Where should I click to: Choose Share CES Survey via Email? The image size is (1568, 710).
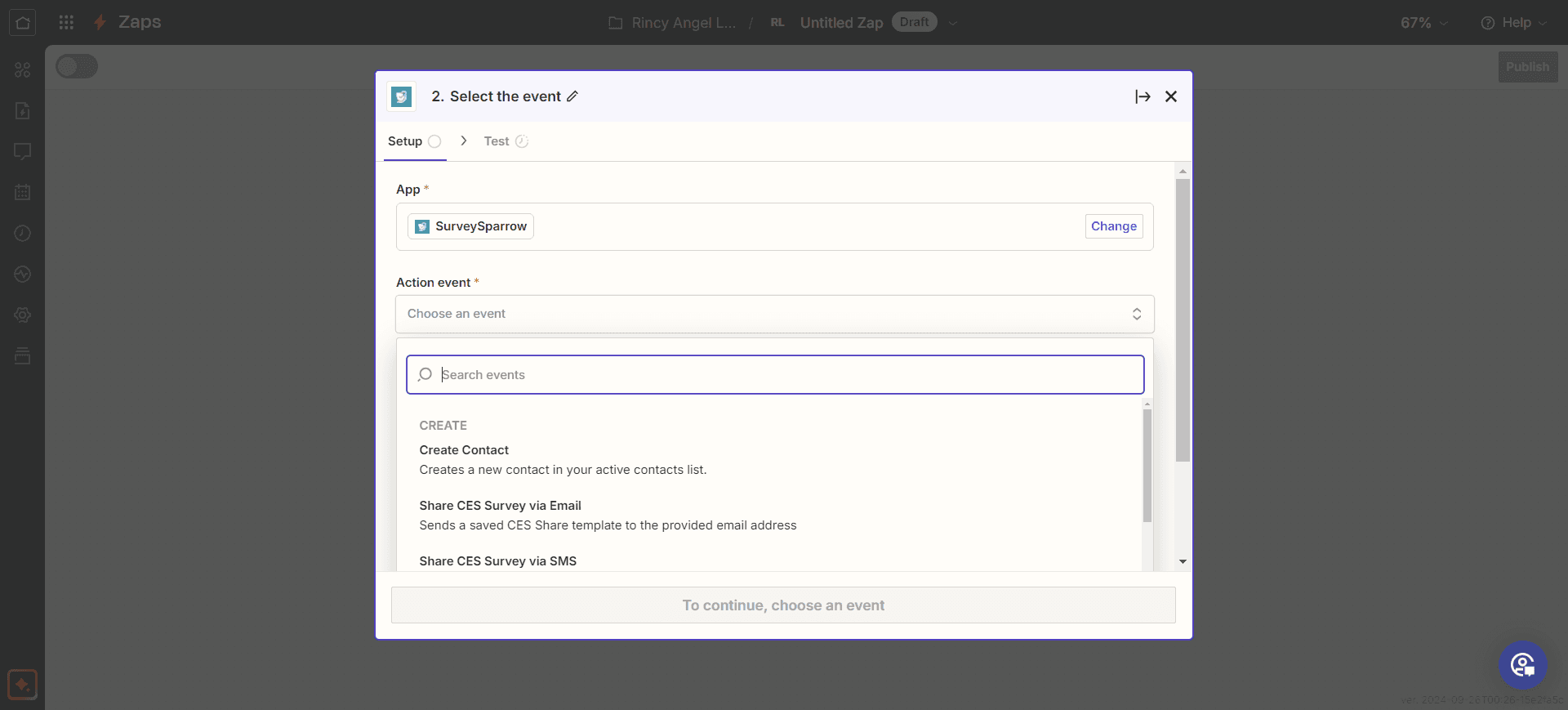(500, 506)
